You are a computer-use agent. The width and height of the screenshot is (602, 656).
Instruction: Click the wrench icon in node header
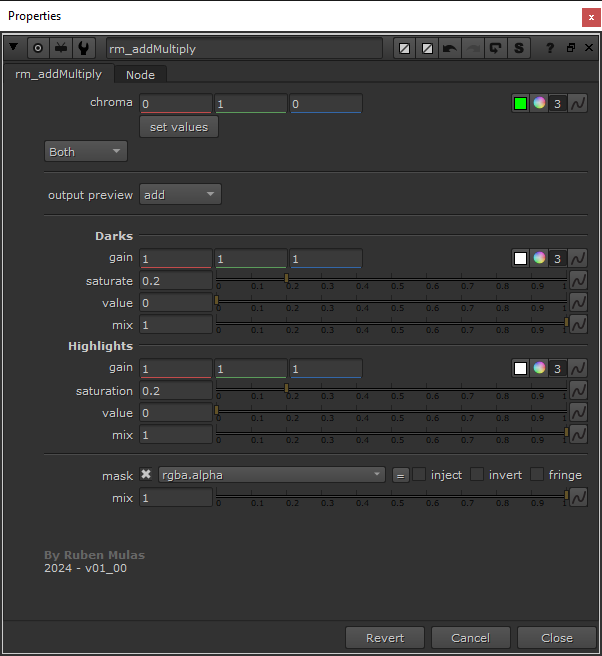[x=85, y=48]
